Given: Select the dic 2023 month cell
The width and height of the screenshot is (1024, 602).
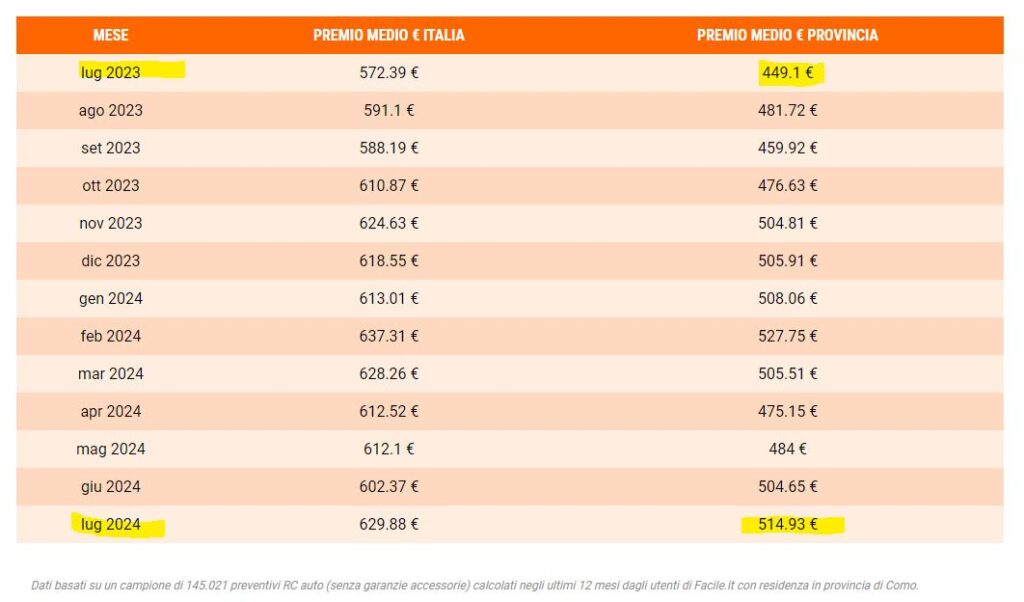Looking at the screenshot, I should click(x=110, y=261).
